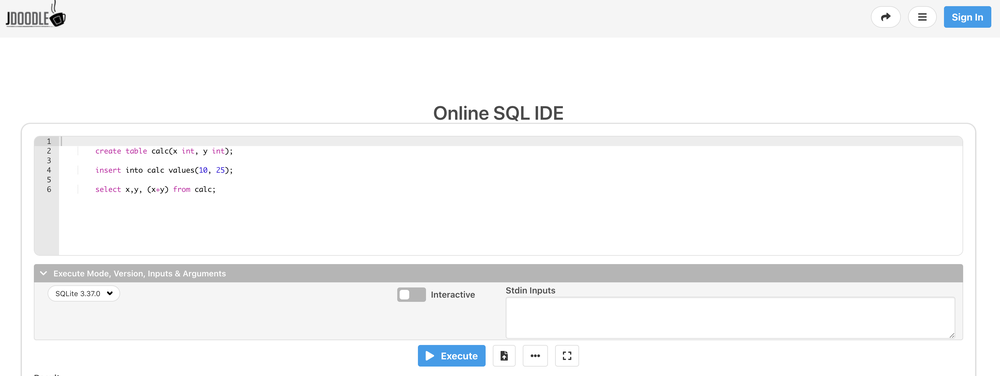Click the Sign In button
1000x376 pixels.
pyautogui.click(x=967, y=17)
